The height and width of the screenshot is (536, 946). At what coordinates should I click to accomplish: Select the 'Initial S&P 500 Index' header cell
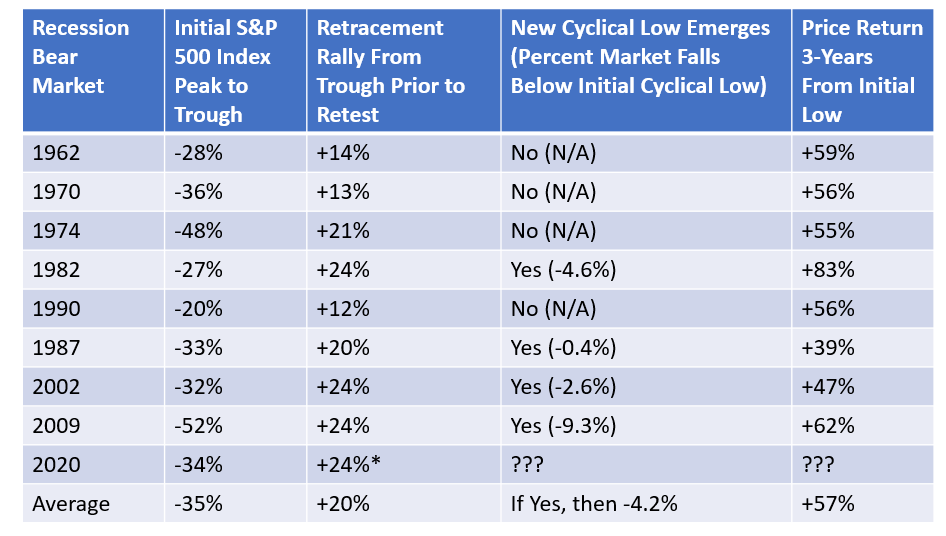[x=223, y=71]
